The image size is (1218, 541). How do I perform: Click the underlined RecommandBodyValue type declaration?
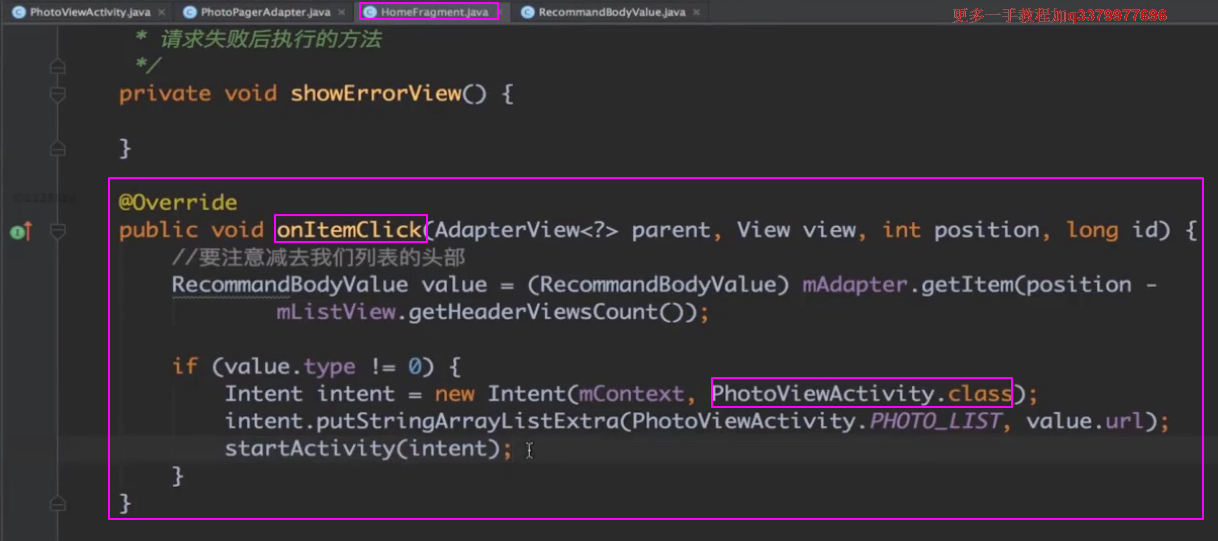click(x=290, y=284)
